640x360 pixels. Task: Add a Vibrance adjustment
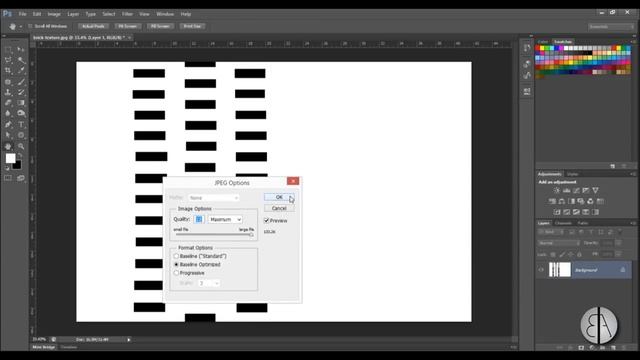596,191
